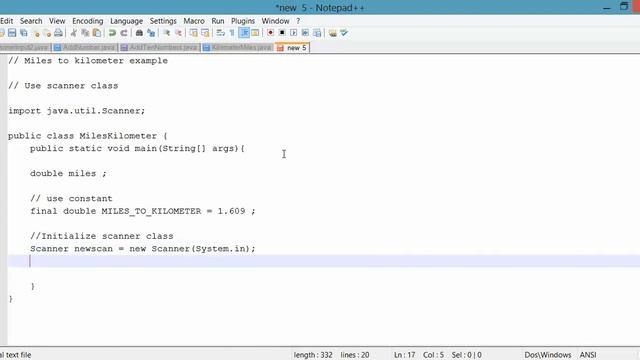Switch to the AddTenNumbers.java tab
640x360 pixels.
tap(159, 48)
